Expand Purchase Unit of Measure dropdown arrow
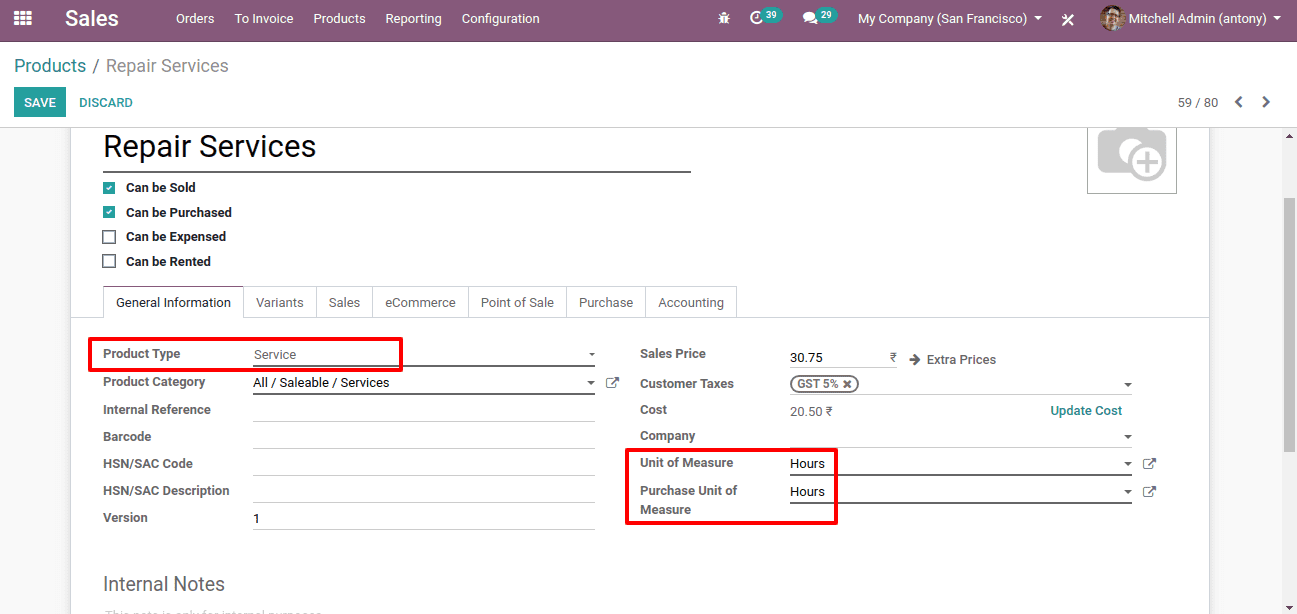 click(x=1127, y=493)
